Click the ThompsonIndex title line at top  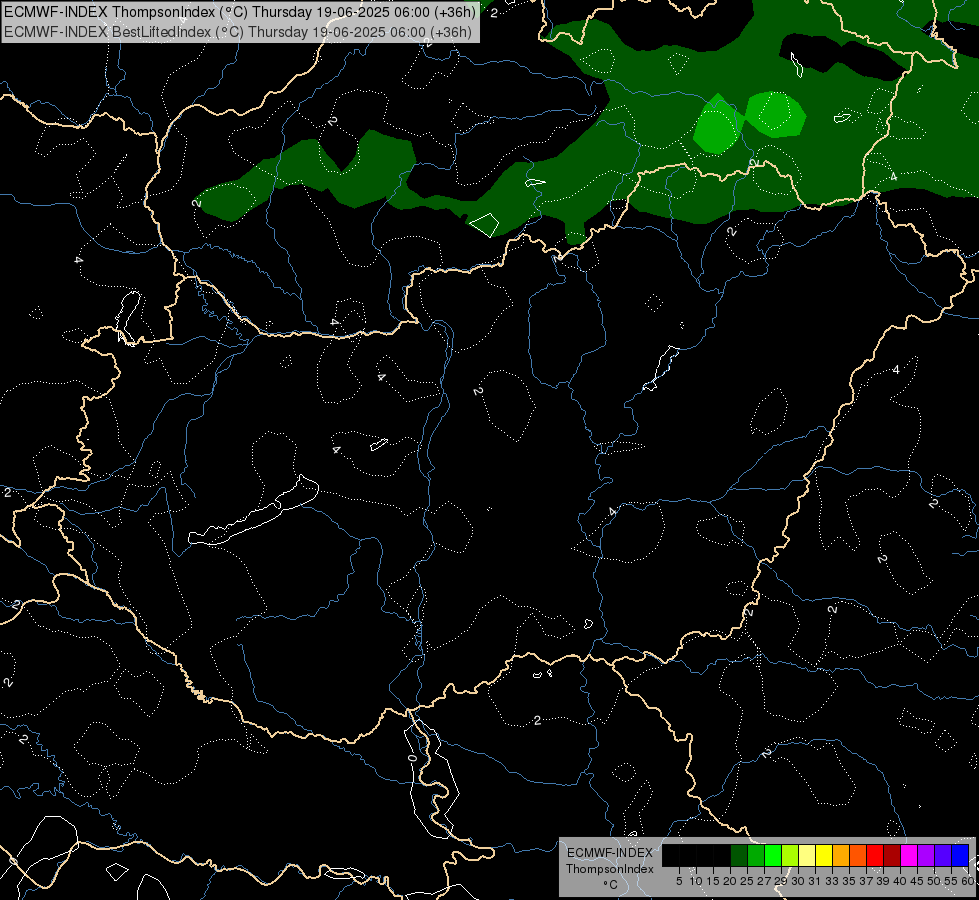click(240, 11)
